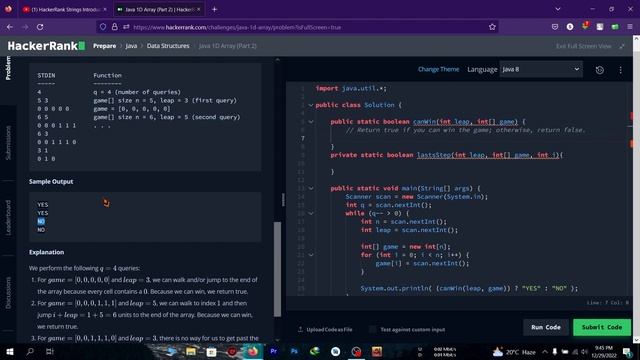Click Change Theme link

click(x=438, y=69)
